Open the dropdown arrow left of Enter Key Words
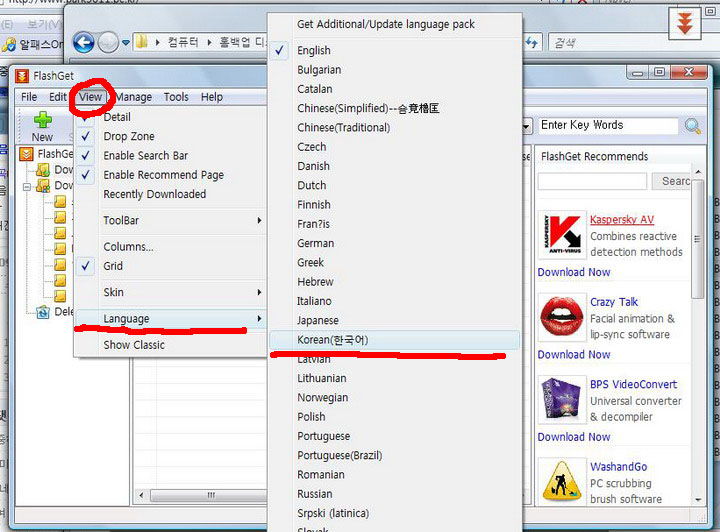This screenshot has width=720, height=532. point(526,127)
